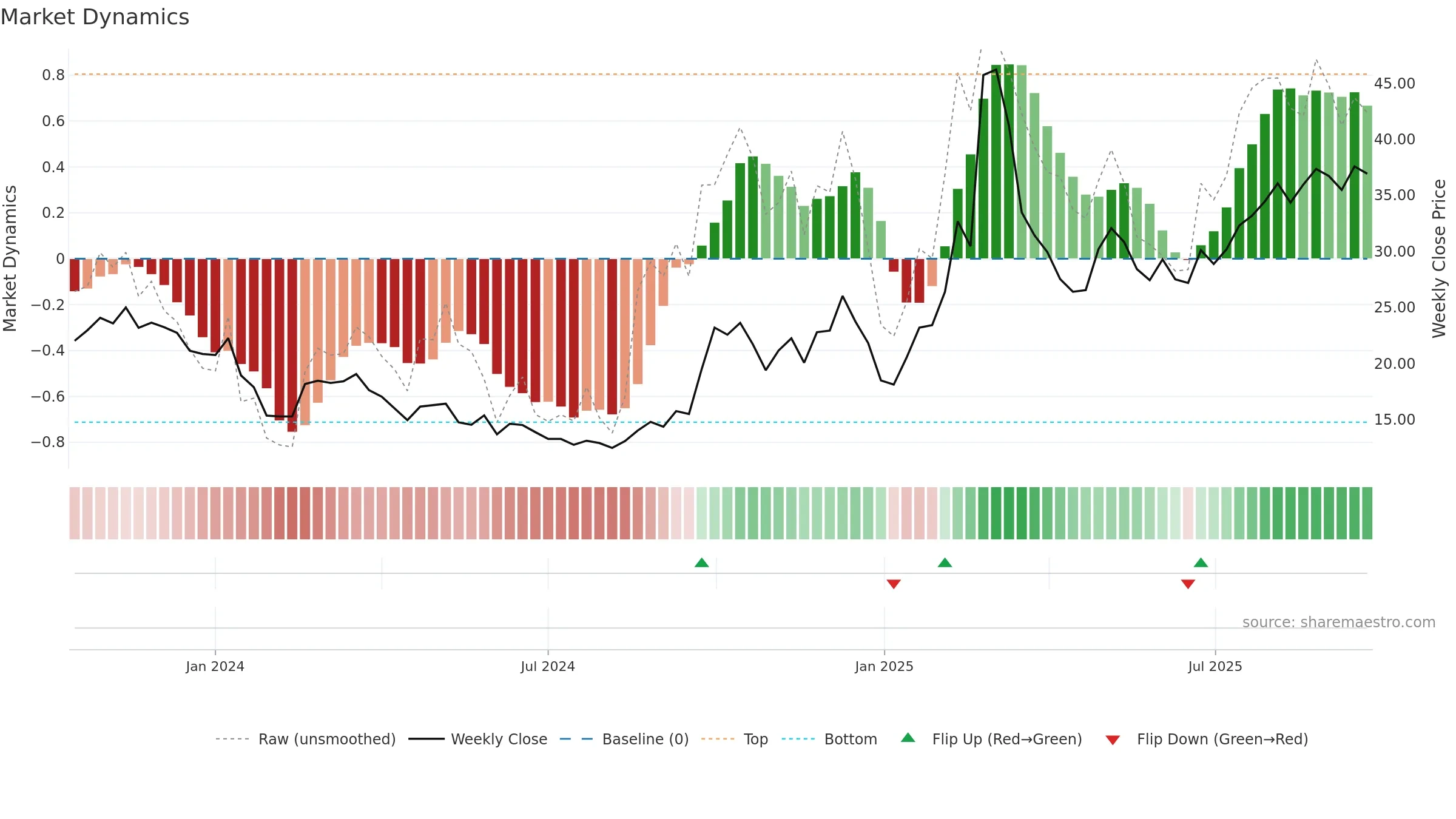Click the 25.00 price axis label
This screenshot has height=819, width=1456.
(x=1395, y=308)
